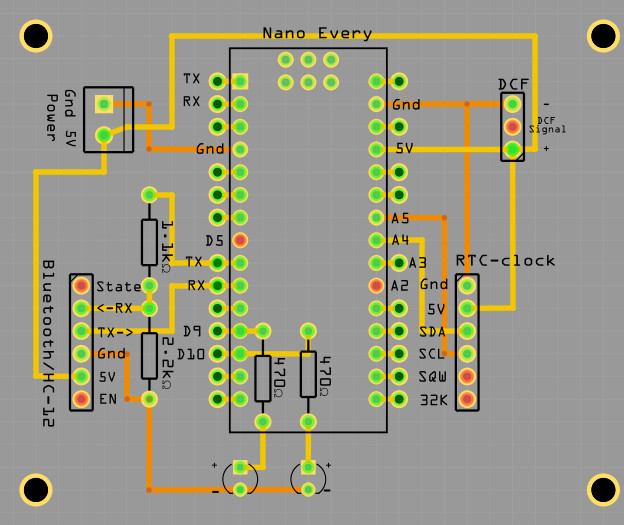Click the round 5V pad of Power terminal

[104, 135]
